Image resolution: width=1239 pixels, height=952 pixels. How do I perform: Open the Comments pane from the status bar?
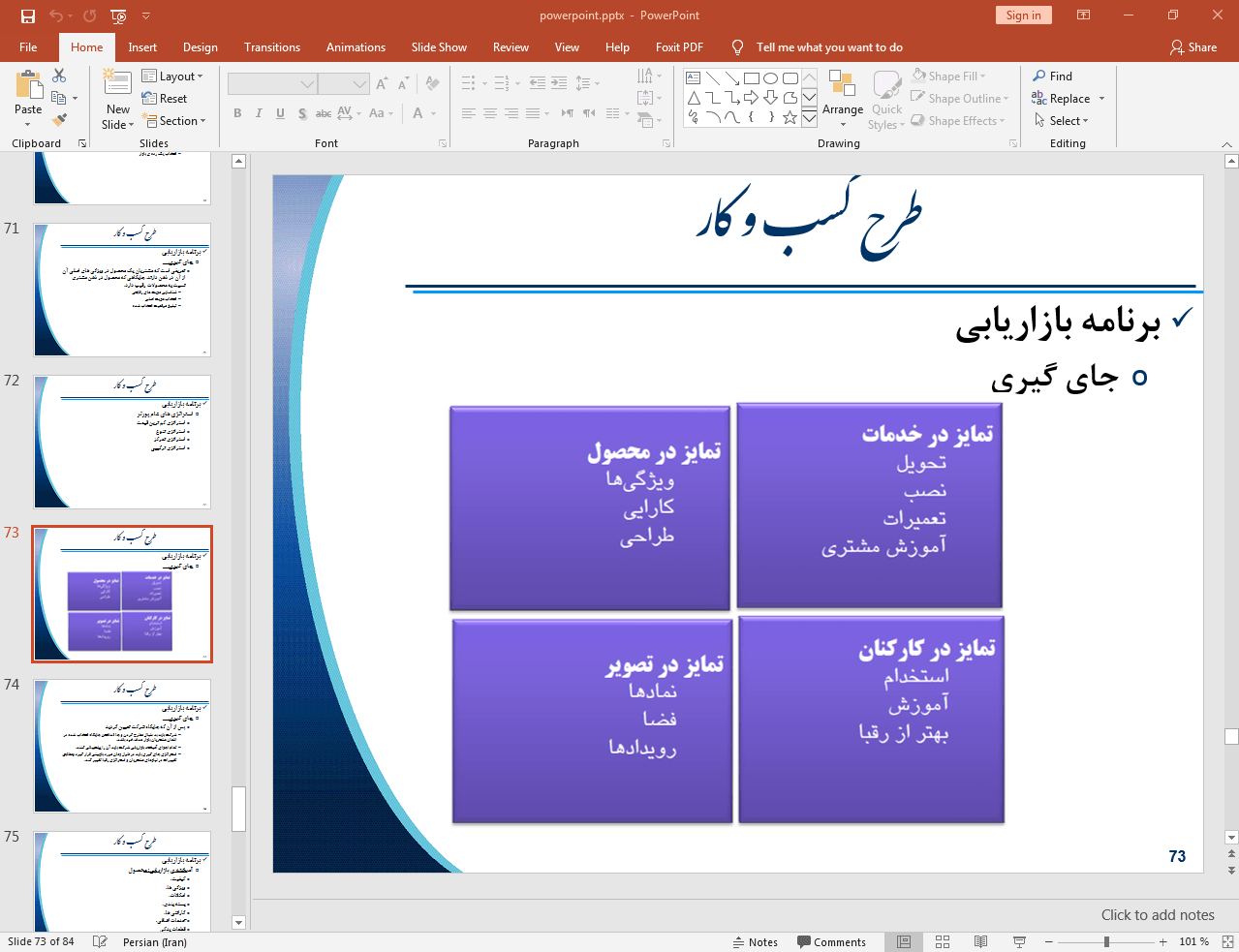click(x=831, y=941)
